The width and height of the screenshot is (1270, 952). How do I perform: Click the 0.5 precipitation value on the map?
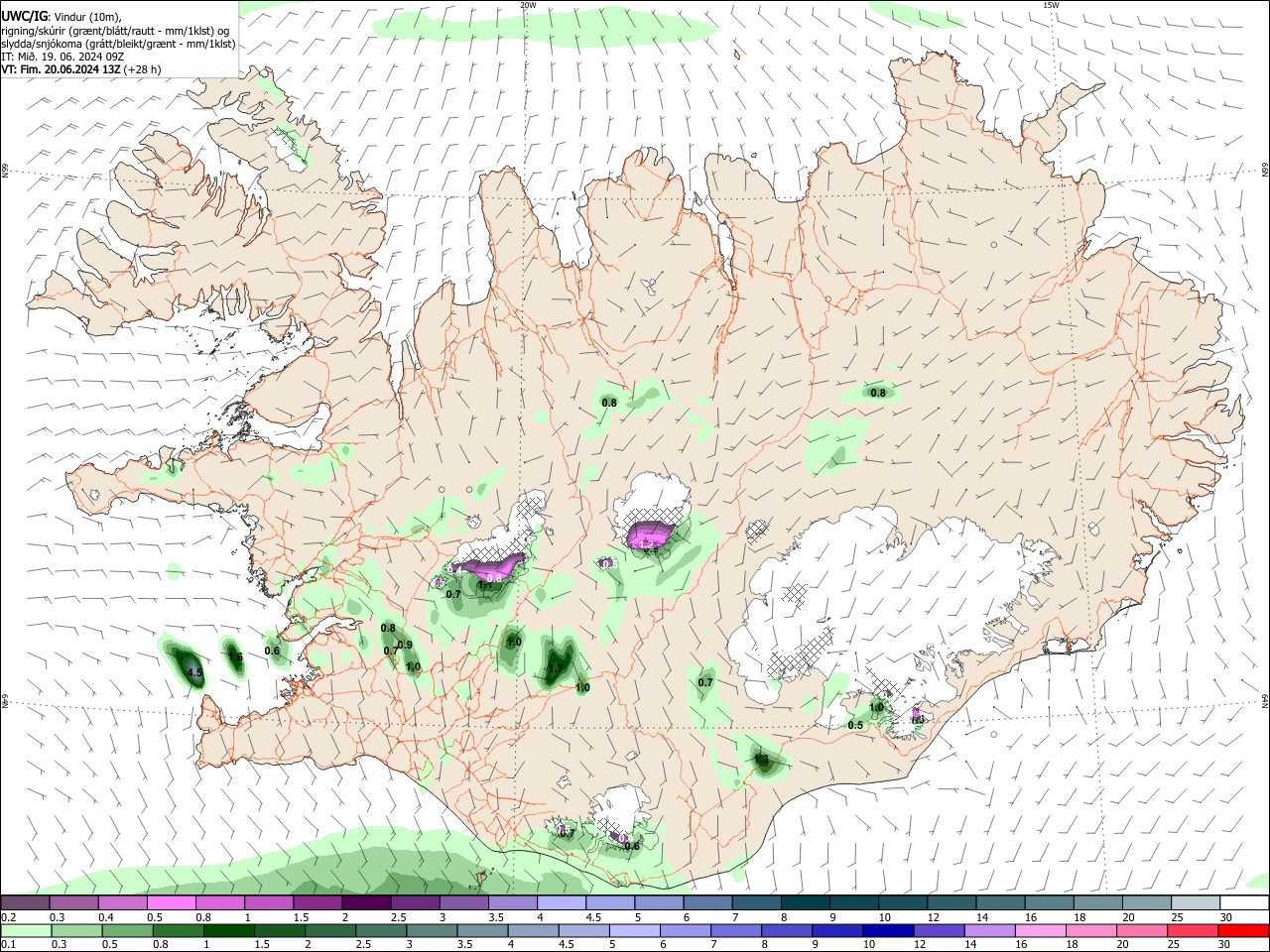[855, 725]
